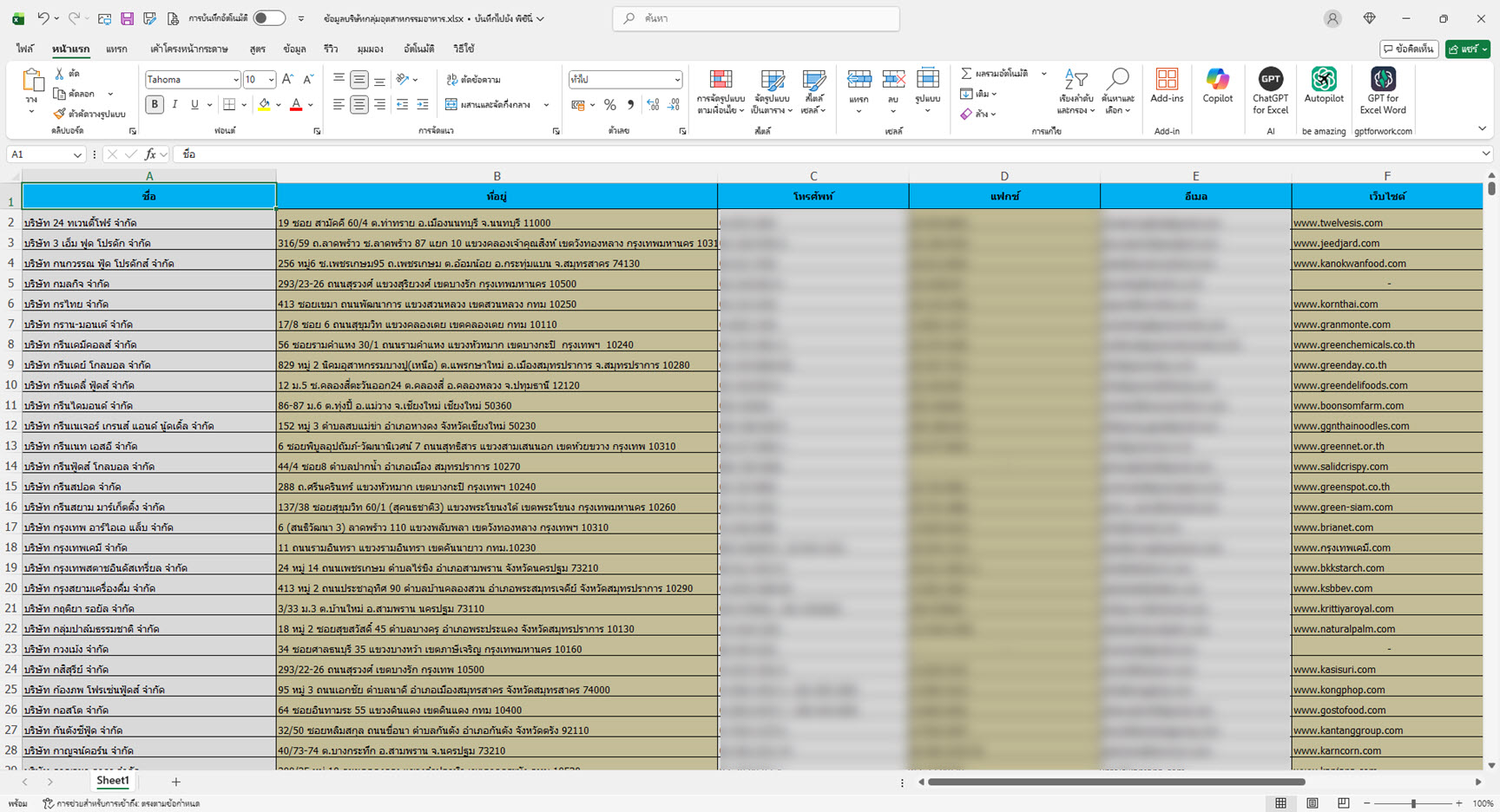
Task: Toggle bold formatting
Action: (155, 105)
